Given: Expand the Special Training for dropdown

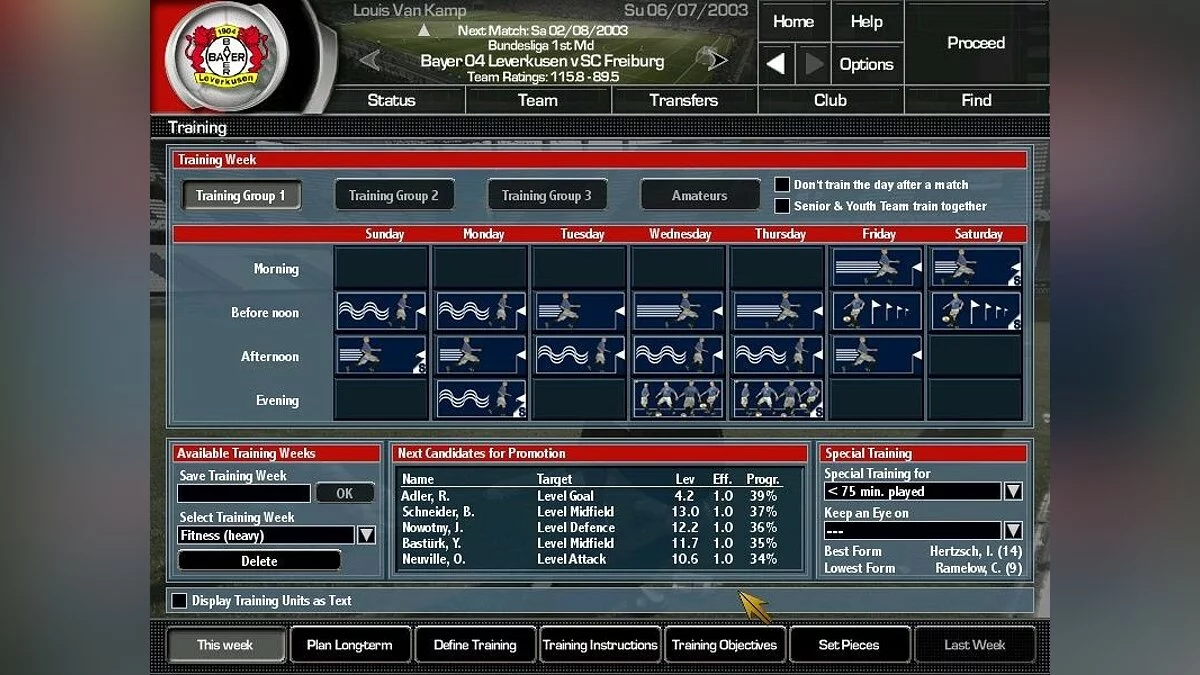Looking at the screenshot, I should 1012,491.
